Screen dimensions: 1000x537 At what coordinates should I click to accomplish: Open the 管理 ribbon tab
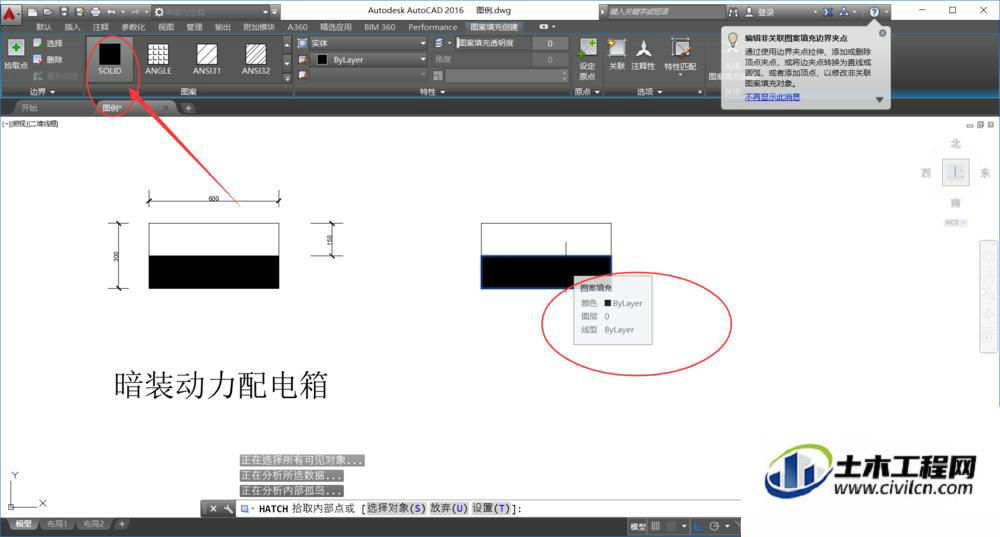194,27
